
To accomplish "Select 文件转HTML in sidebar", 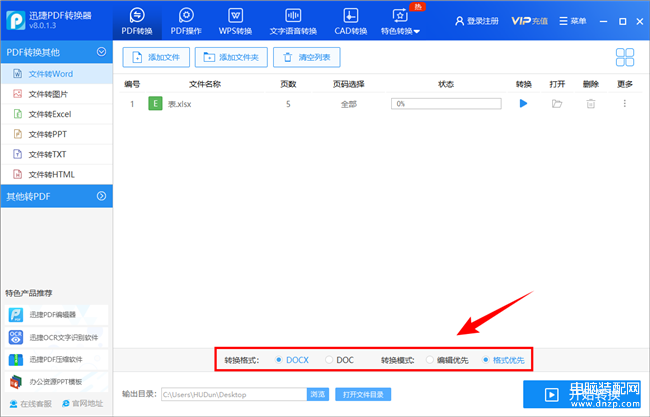I will [x=56, y=175].
